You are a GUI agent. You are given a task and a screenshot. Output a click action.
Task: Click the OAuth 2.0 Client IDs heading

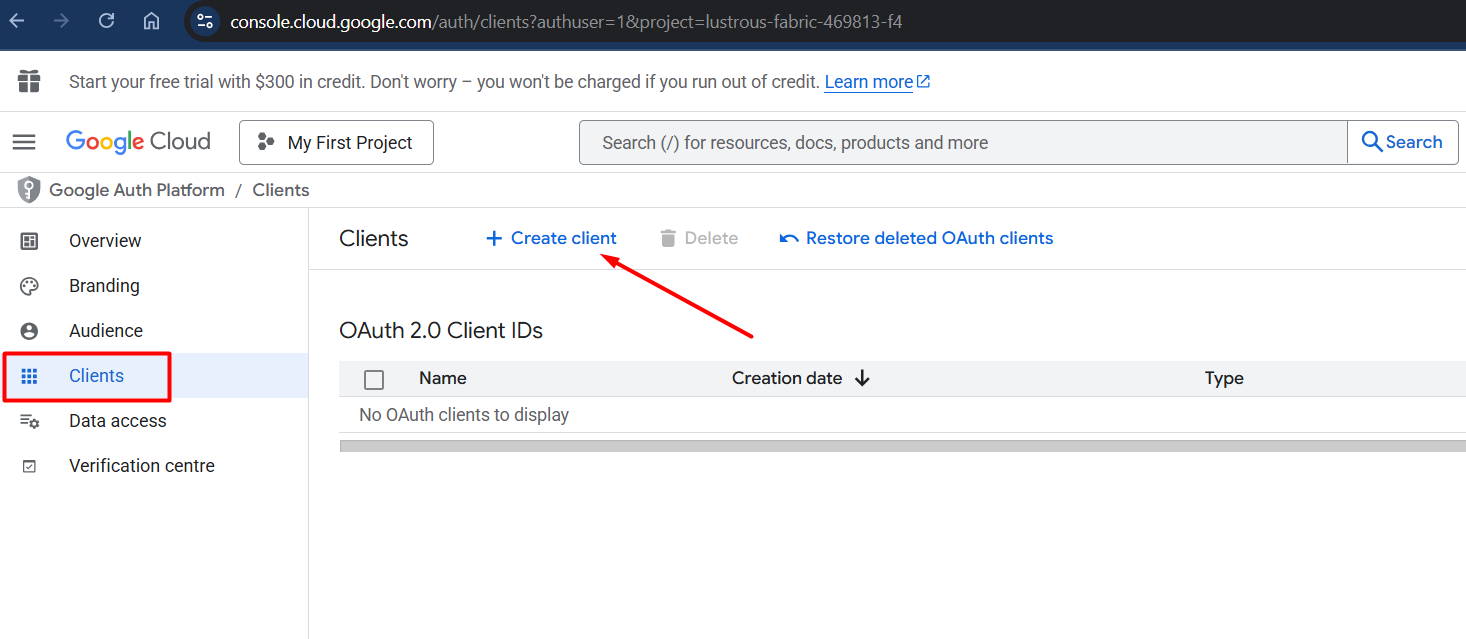441,330
